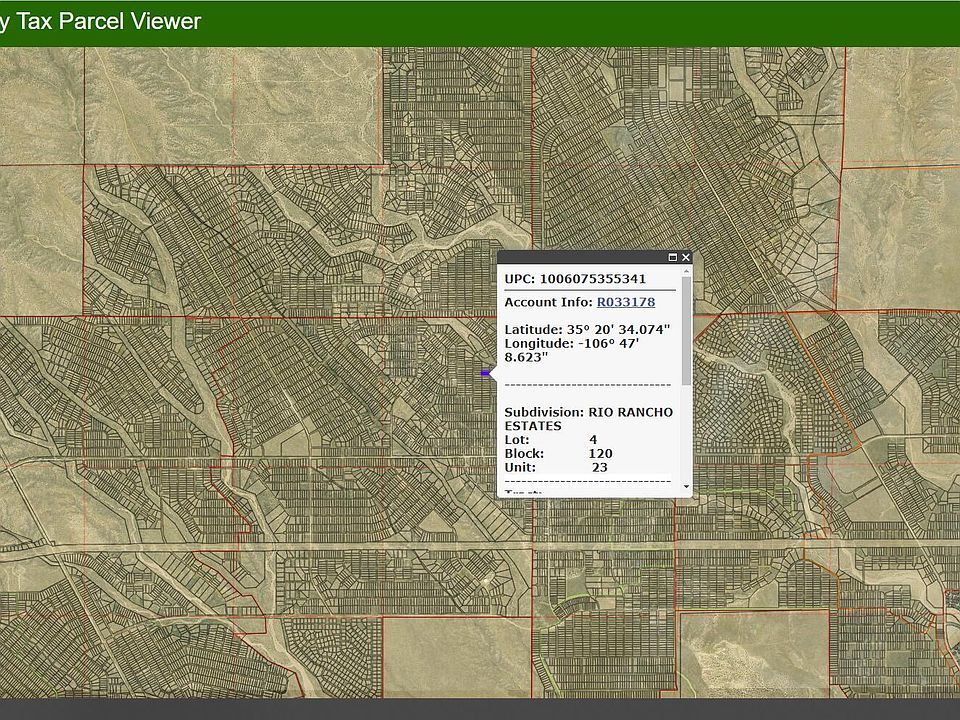Viewport: 960px width, 720px height.
Task: Close the parcel info popup
Action: point(686,258)
